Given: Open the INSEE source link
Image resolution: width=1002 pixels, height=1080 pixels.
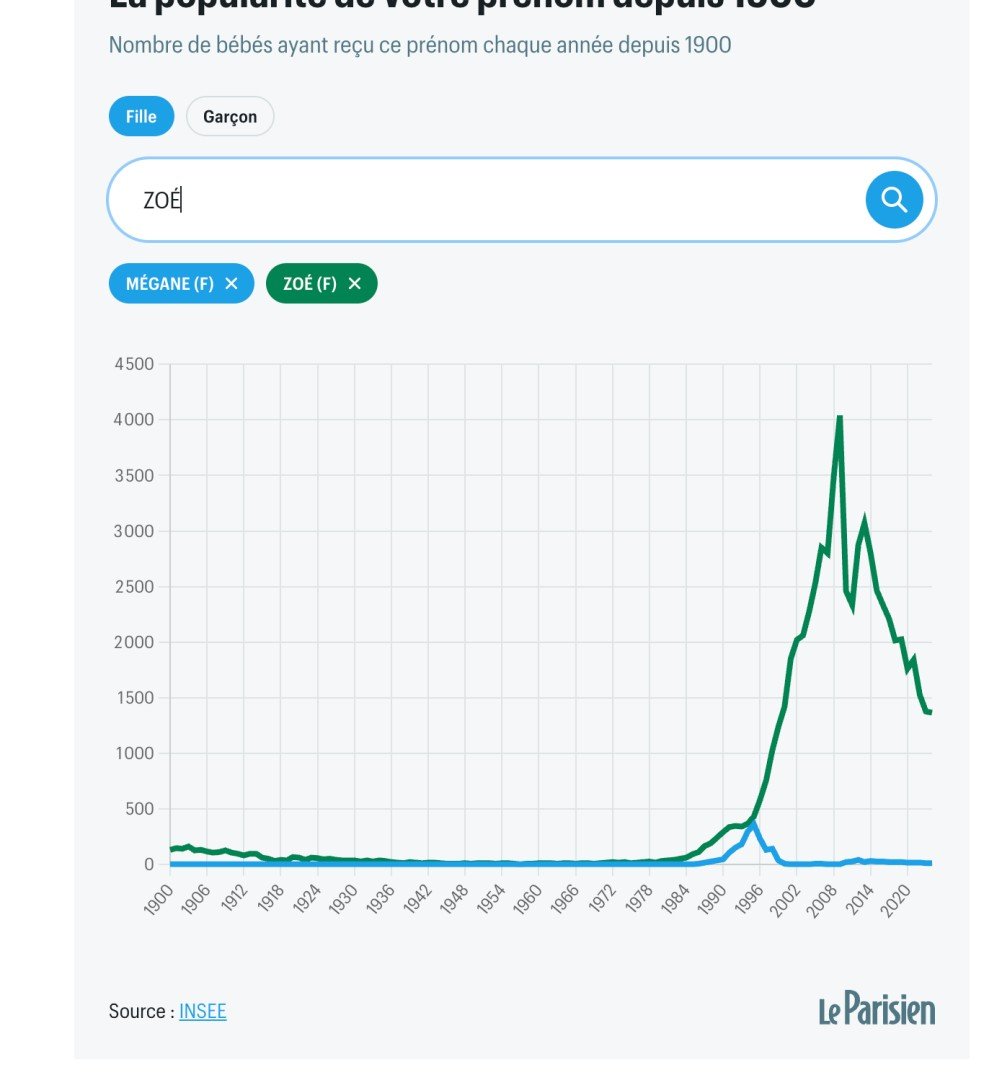Looking at the screenshot, I should click(202, 1011).
